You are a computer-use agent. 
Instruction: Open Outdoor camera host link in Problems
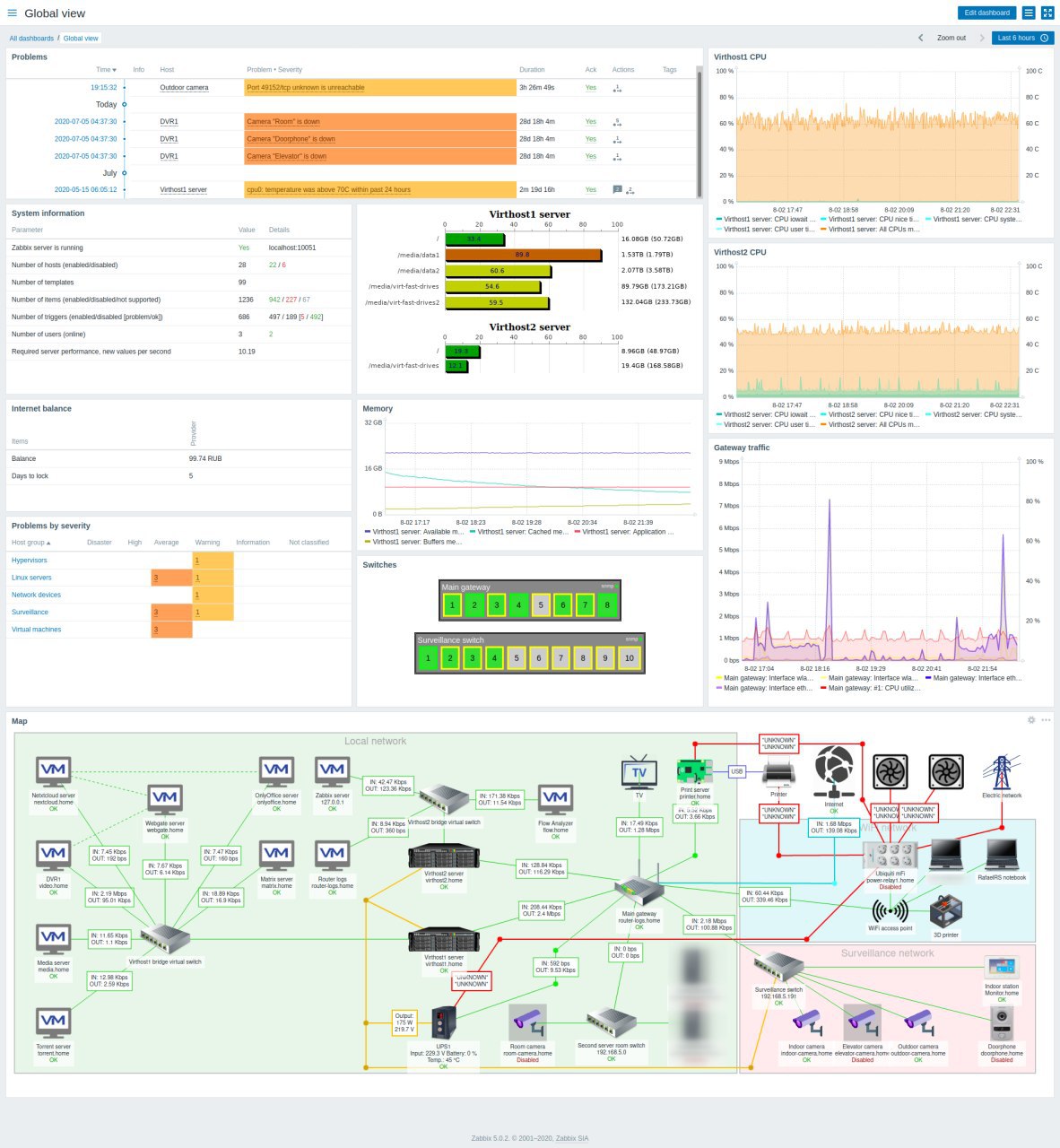point(184,88)
